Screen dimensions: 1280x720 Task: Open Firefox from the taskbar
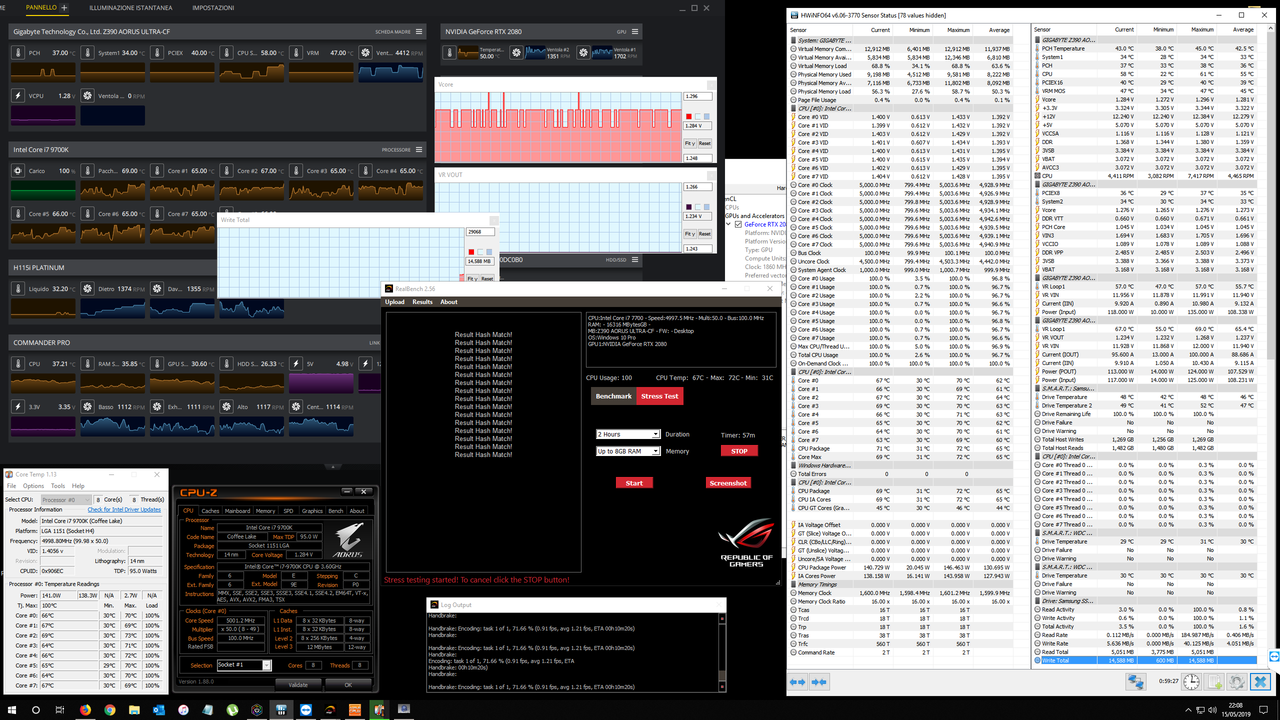84,709
